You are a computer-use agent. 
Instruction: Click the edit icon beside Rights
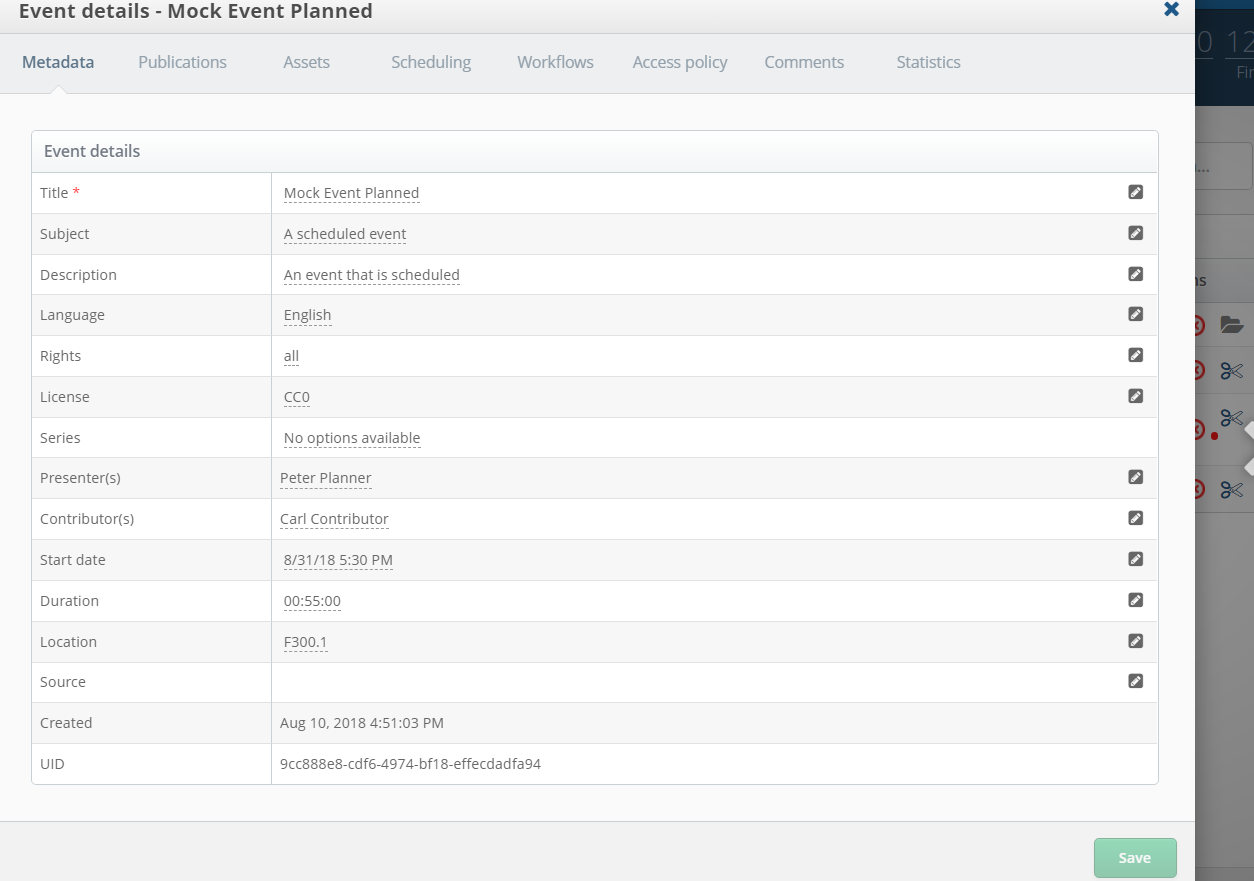click(x=1136, y=355)
